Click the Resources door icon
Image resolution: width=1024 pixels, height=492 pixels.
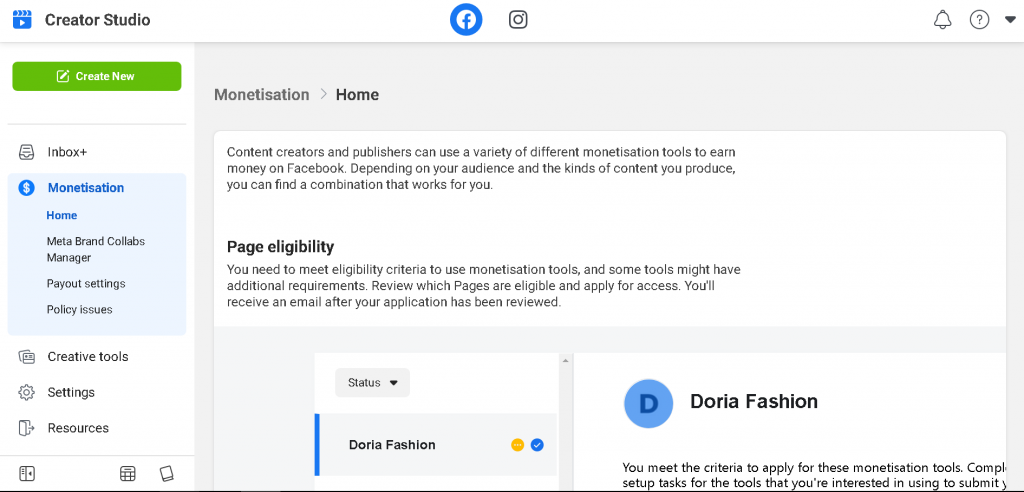[26, 428]
